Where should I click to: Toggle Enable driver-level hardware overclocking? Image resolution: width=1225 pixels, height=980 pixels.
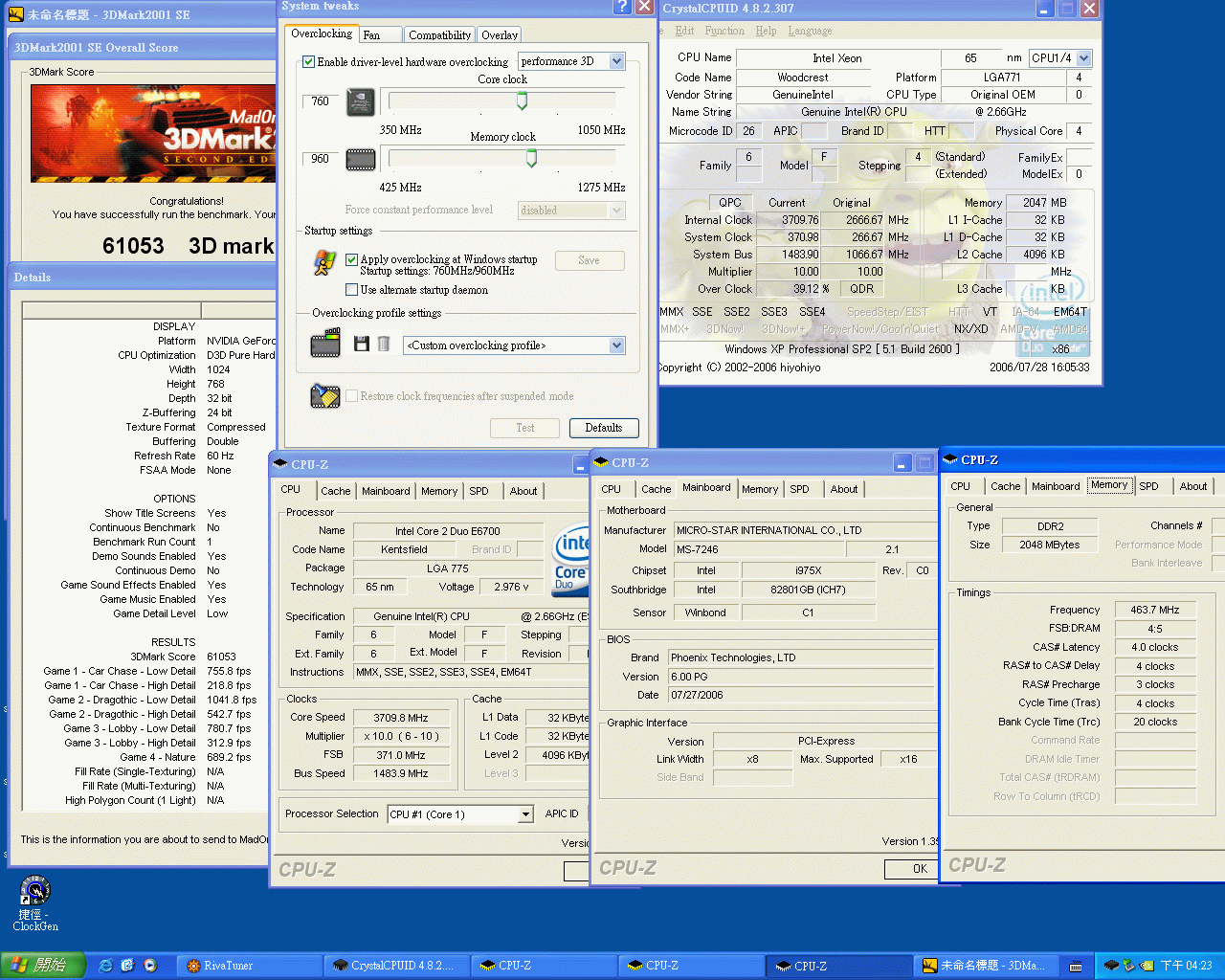point(309,61)
